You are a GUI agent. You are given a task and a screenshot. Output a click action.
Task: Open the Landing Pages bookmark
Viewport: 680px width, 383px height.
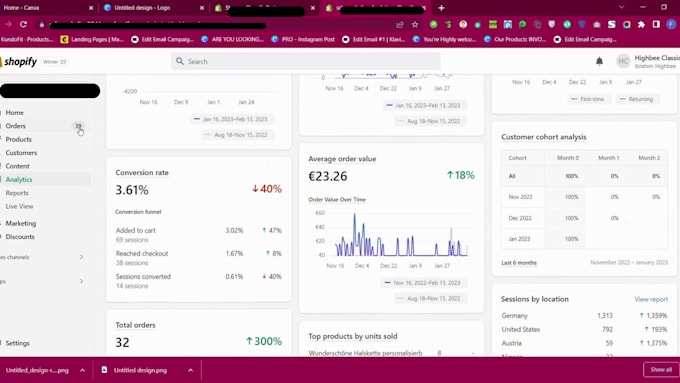92,39
